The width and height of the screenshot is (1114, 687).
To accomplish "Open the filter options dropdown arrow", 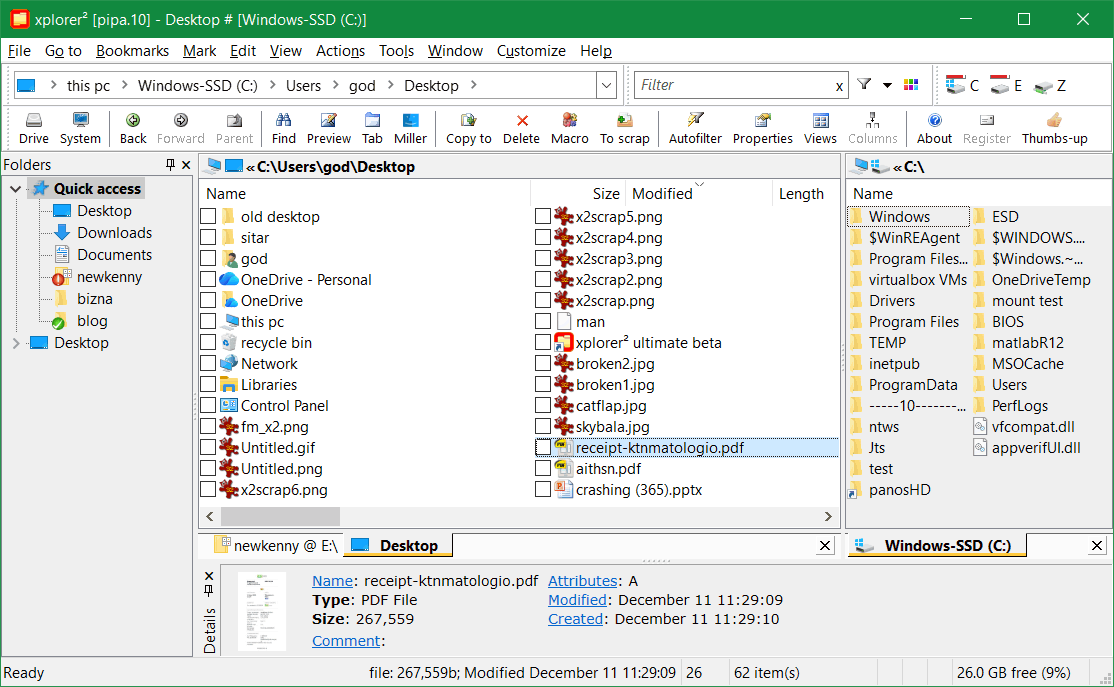I will tap(885, 85).
